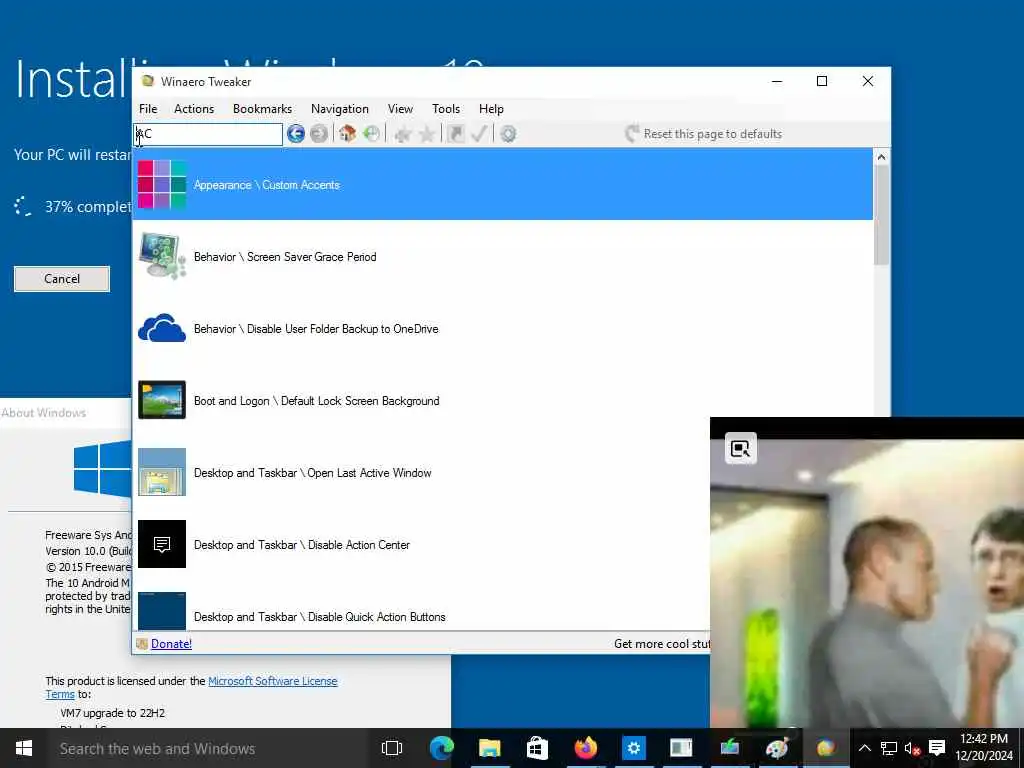Click the Donate! link
The height and width of the screenshot is (768, 1024).
click(x=171, y=644)
